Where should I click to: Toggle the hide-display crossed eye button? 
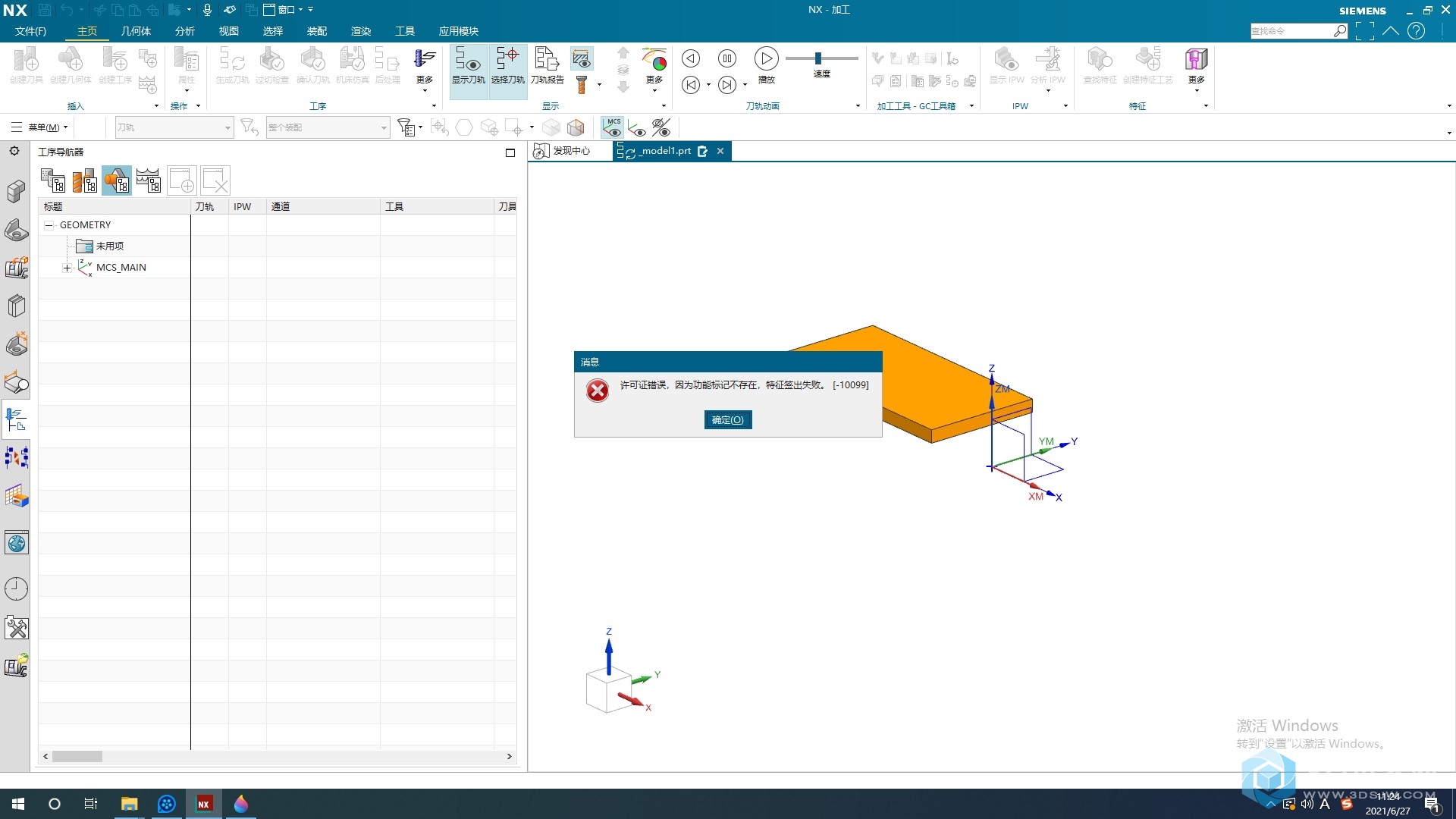coord(661,127)
